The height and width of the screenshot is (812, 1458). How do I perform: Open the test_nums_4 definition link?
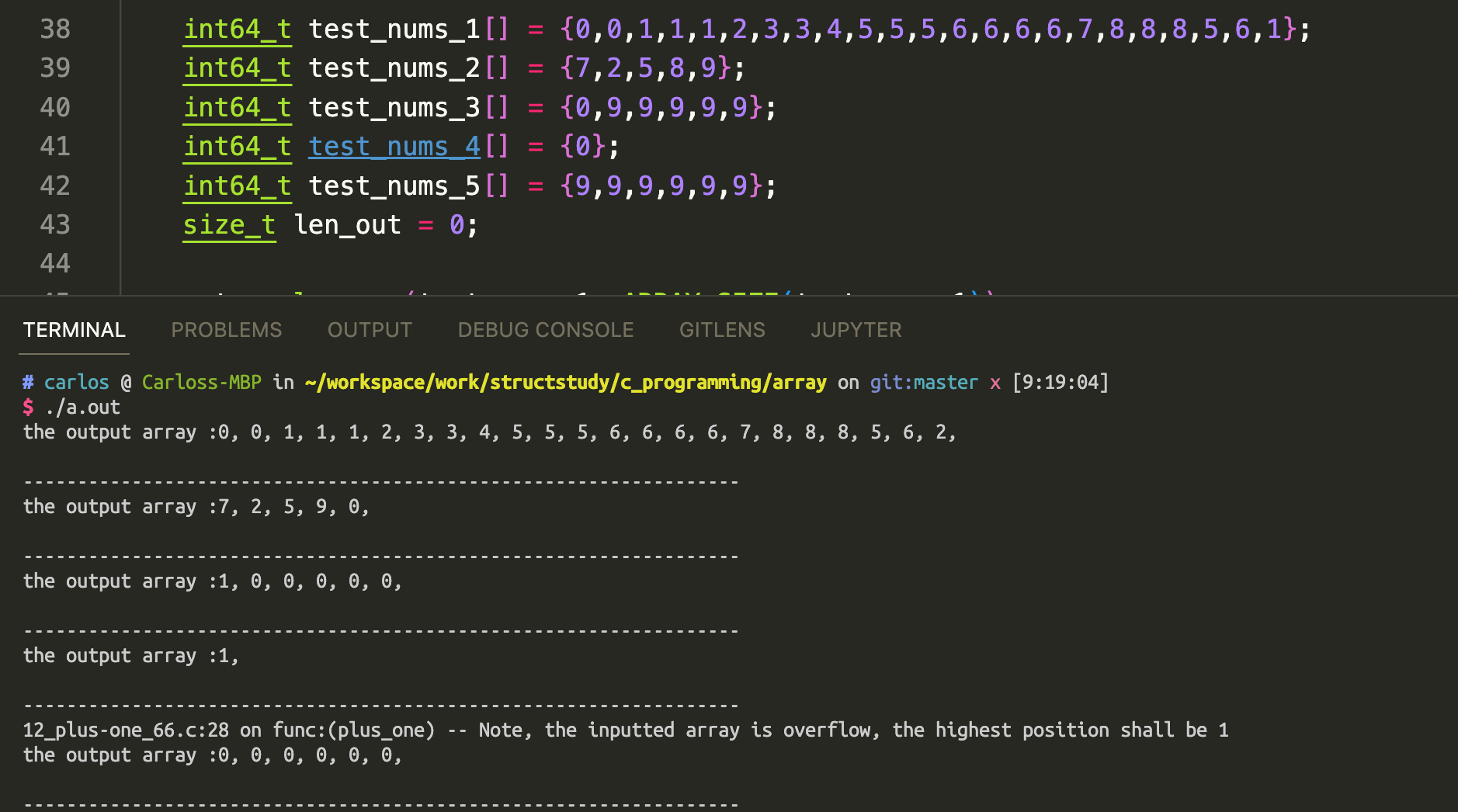click(x=394, y=146)
